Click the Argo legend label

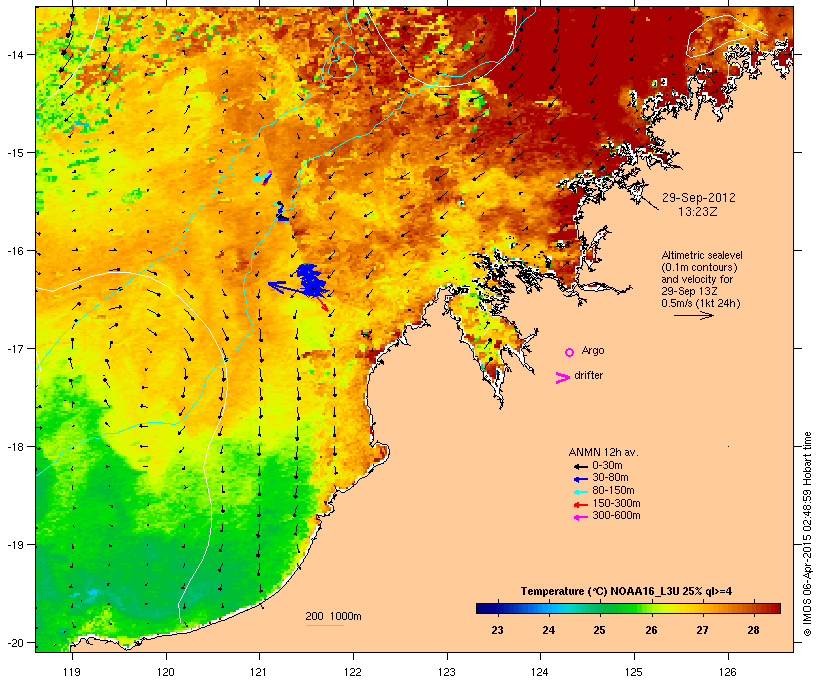tap(593, 350)
